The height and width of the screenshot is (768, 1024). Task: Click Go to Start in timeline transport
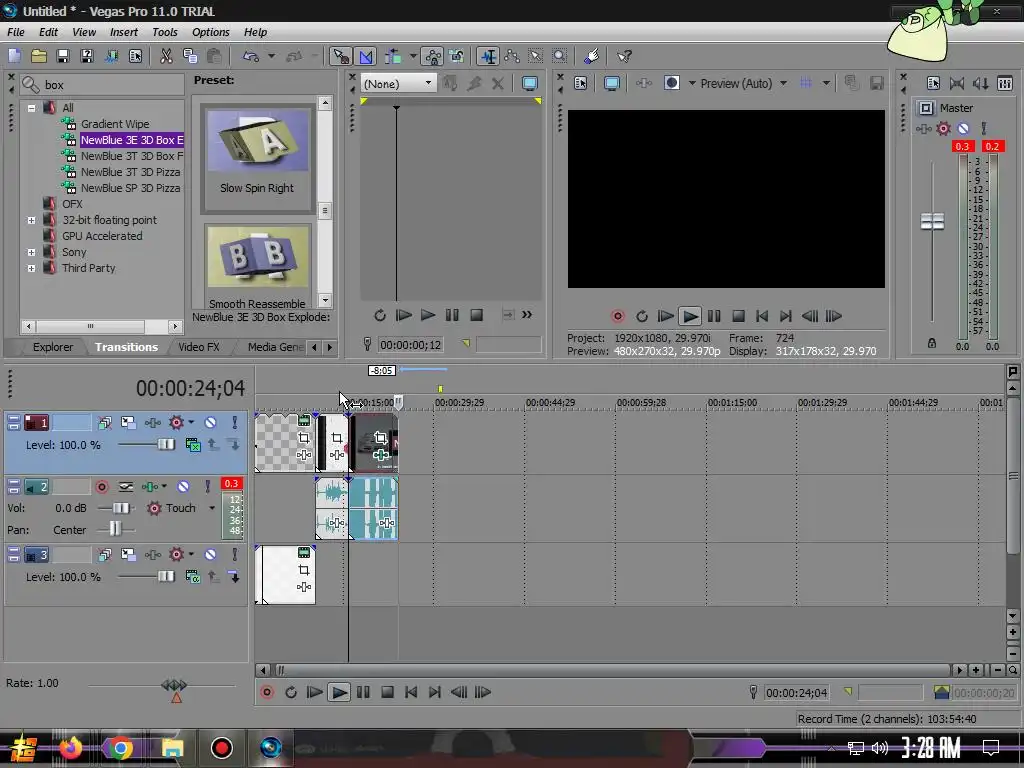tap(411, 692)
